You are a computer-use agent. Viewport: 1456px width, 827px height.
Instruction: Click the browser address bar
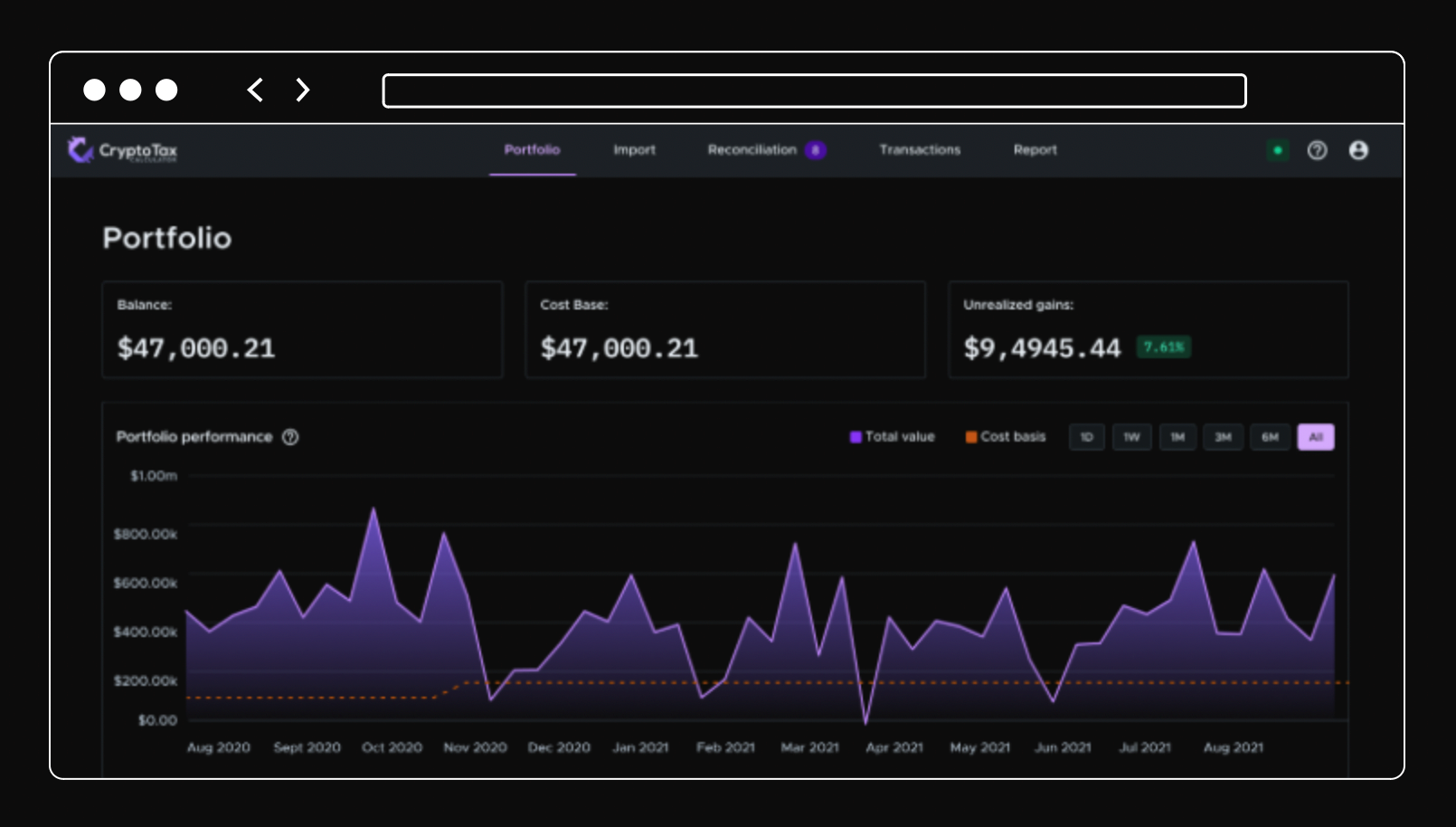[815, 90]
